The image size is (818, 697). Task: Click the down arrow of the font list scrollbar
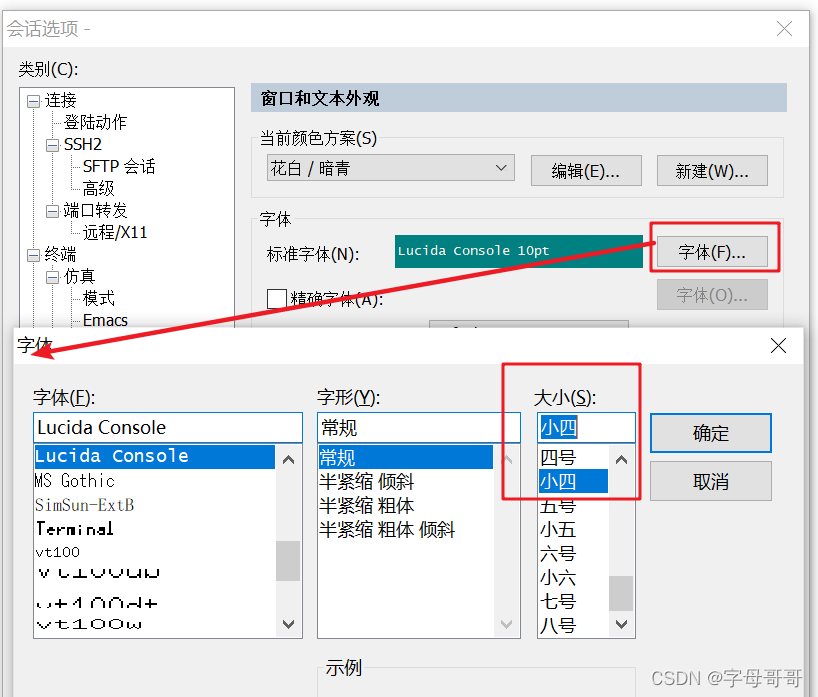coord(289,624)
